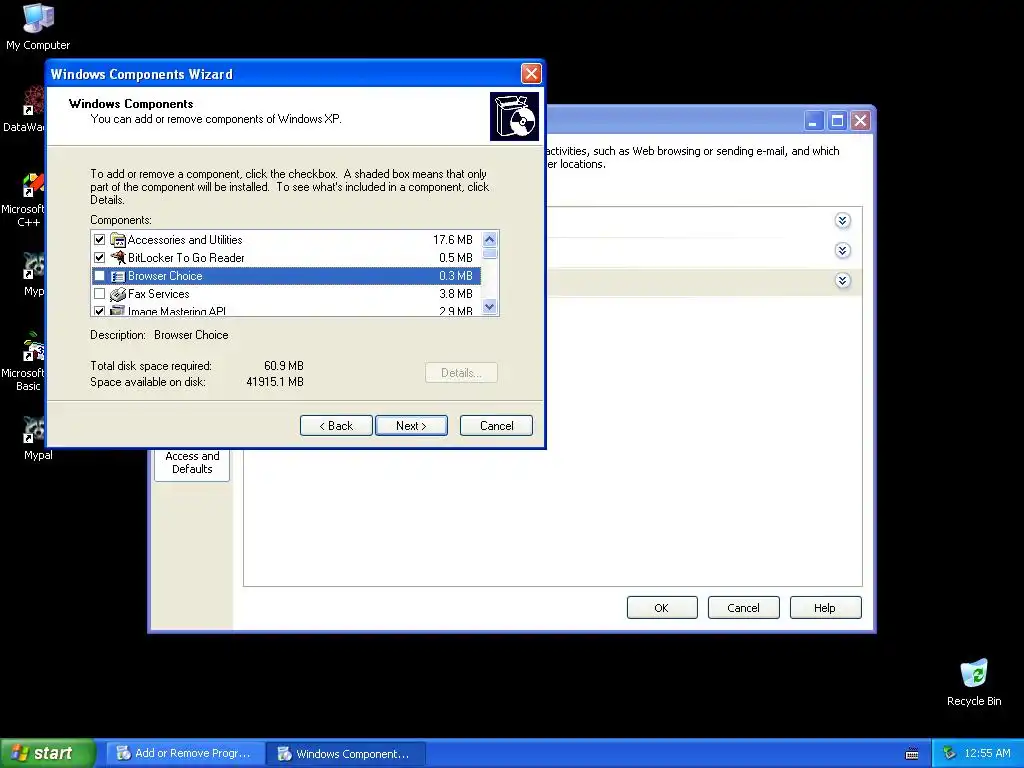The height and width of the screenshot is (768, 1024).
Task: Cancel the Windows Components Wizard
Action: click(x=496, y=426)
